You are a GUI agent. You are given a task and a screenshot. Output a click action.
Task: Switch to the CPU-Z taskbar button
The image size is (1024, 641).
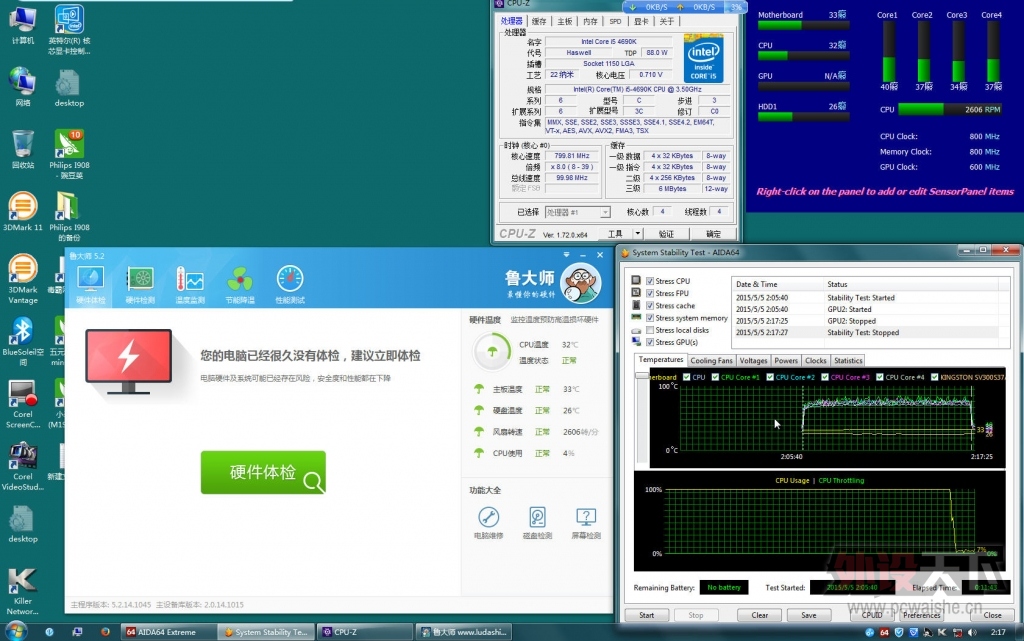[366, 632]
